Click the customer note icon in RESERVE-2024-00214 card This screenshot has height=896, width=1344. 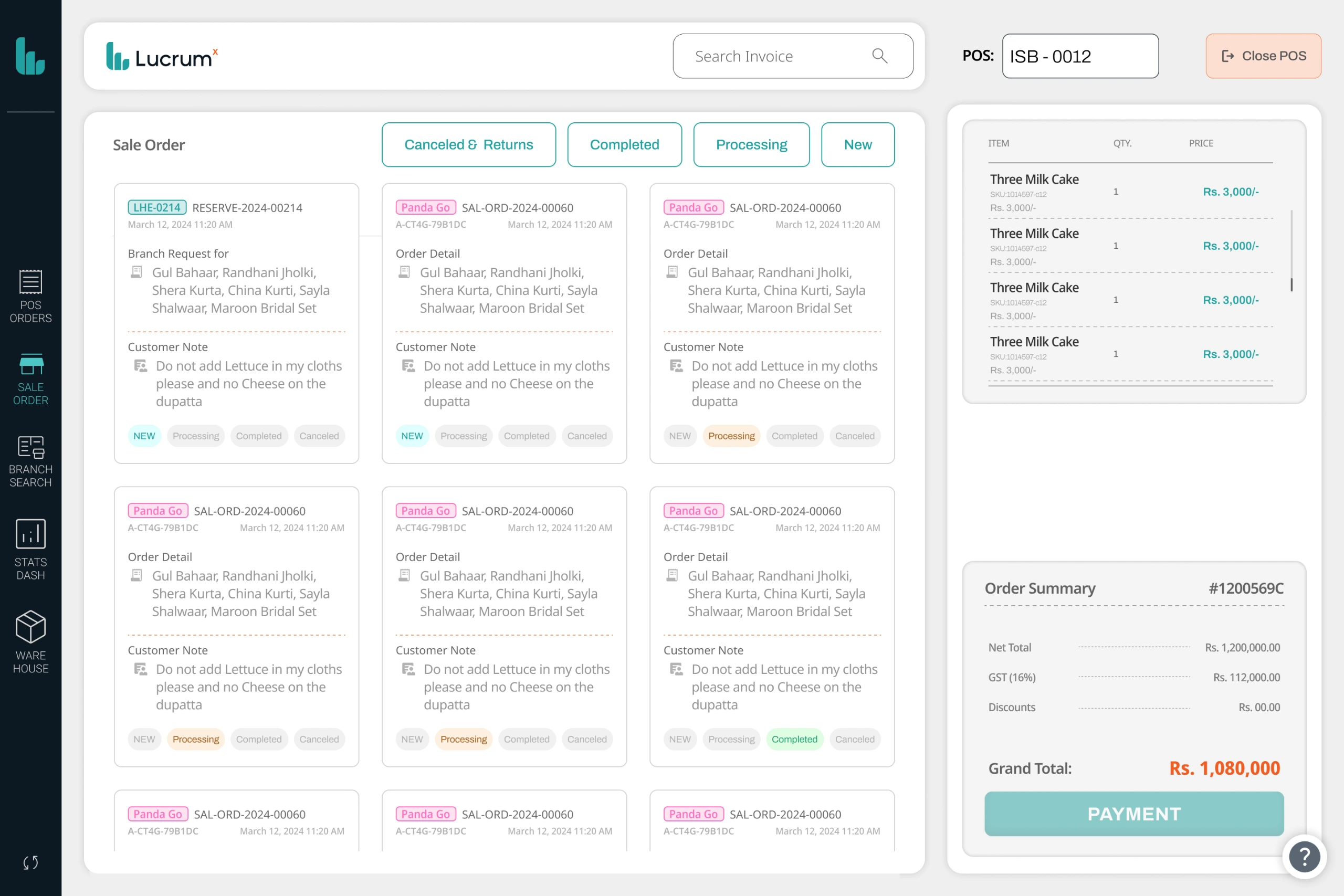141,366
